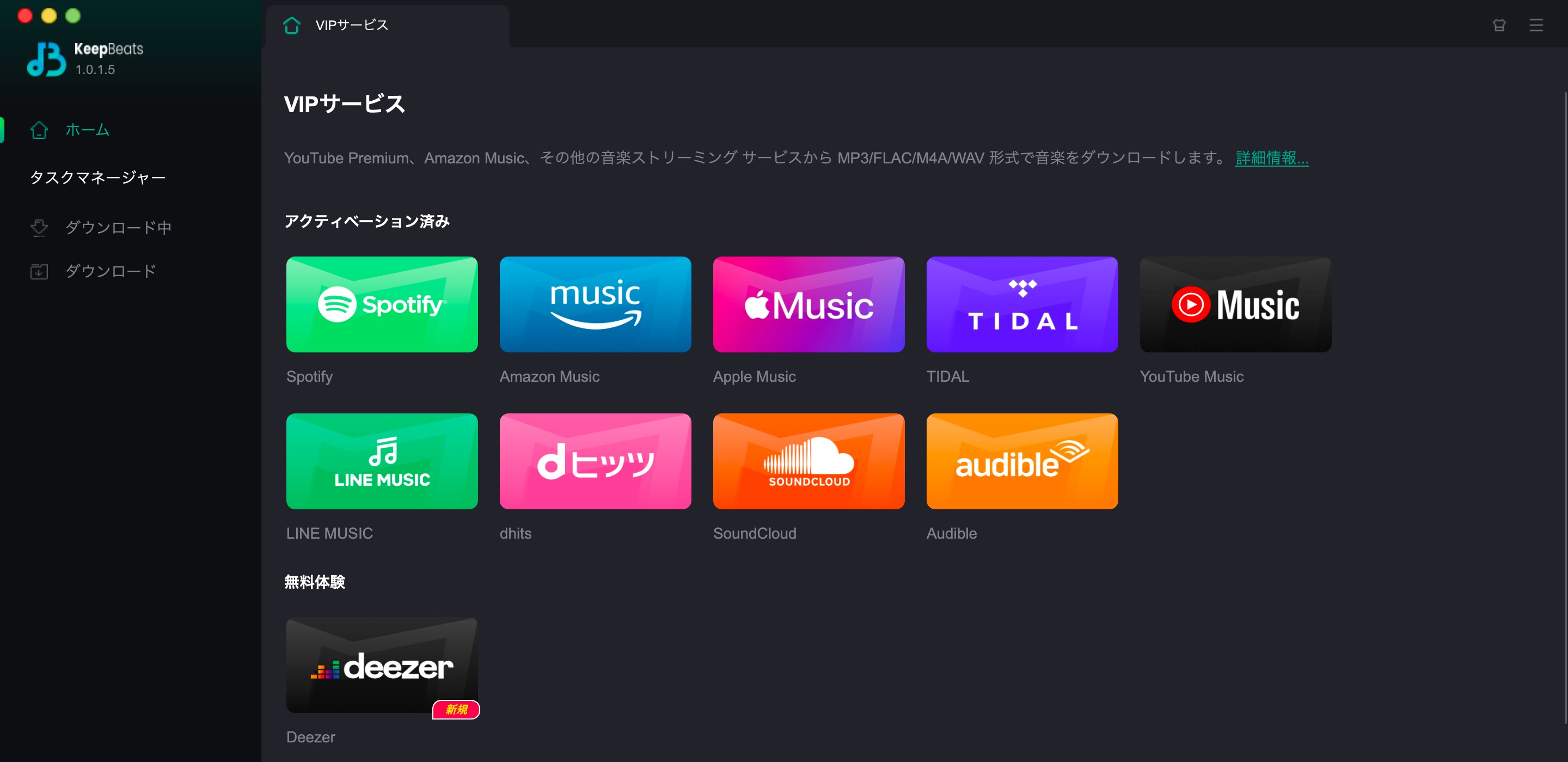The height and width of the screenshot is (762, 1568).
Task: Select the LINE MUSIC service icon
Action: tap(382, 461)
